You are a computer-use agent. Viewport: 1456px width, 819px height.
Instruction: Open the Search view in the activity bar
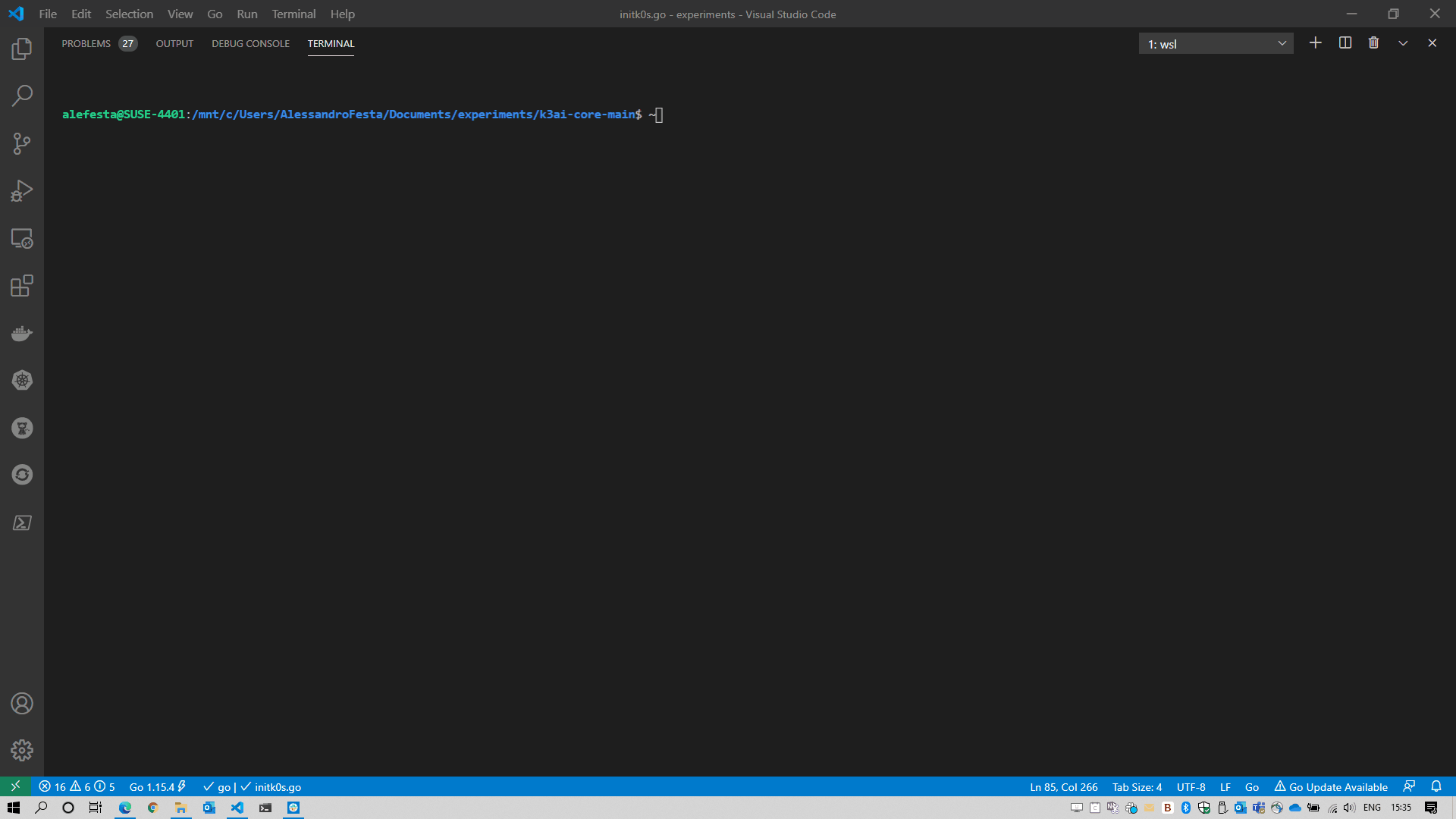tap(22, 96)
